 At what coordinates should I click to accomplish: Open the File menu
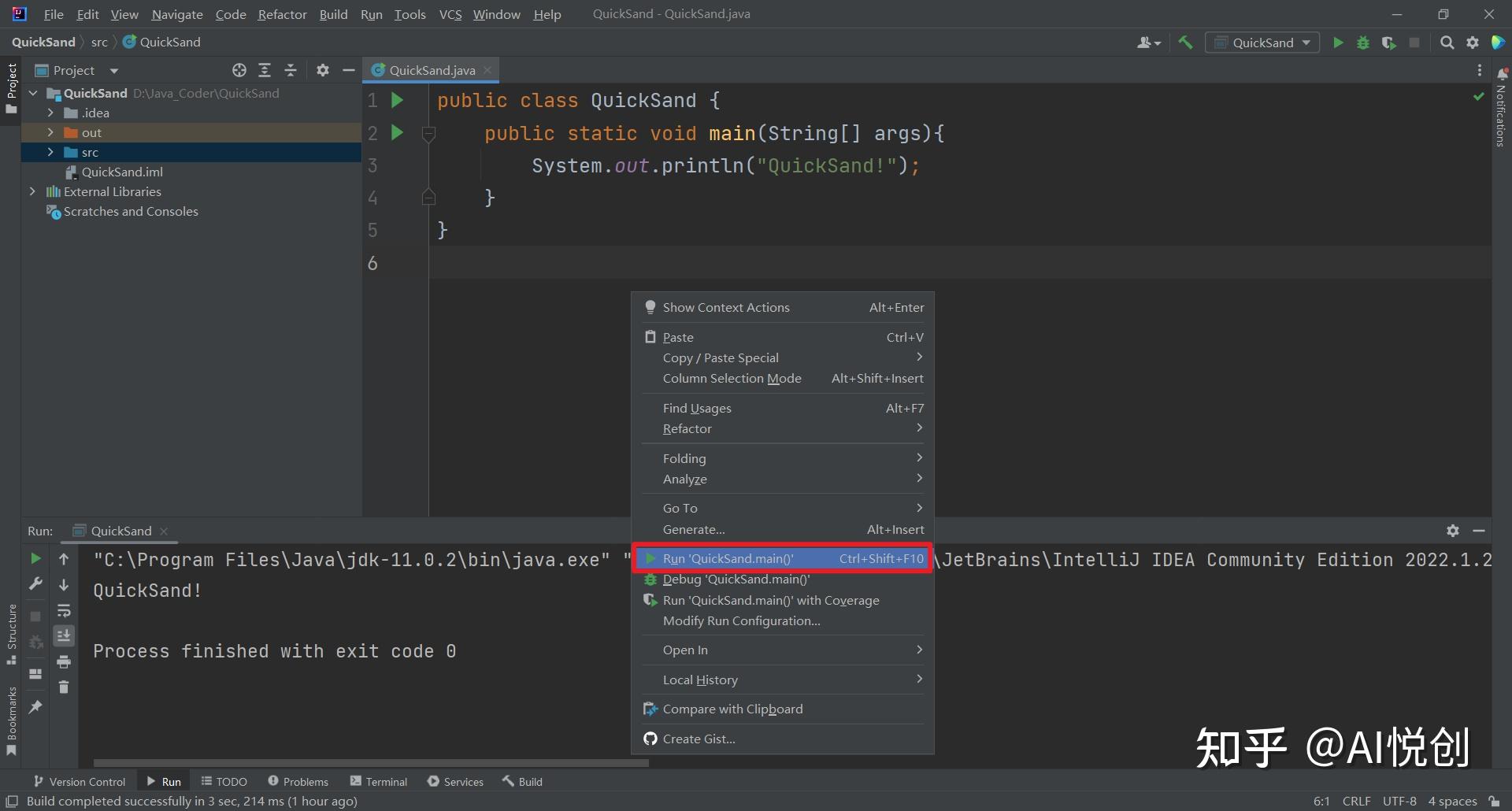[54, 14]
